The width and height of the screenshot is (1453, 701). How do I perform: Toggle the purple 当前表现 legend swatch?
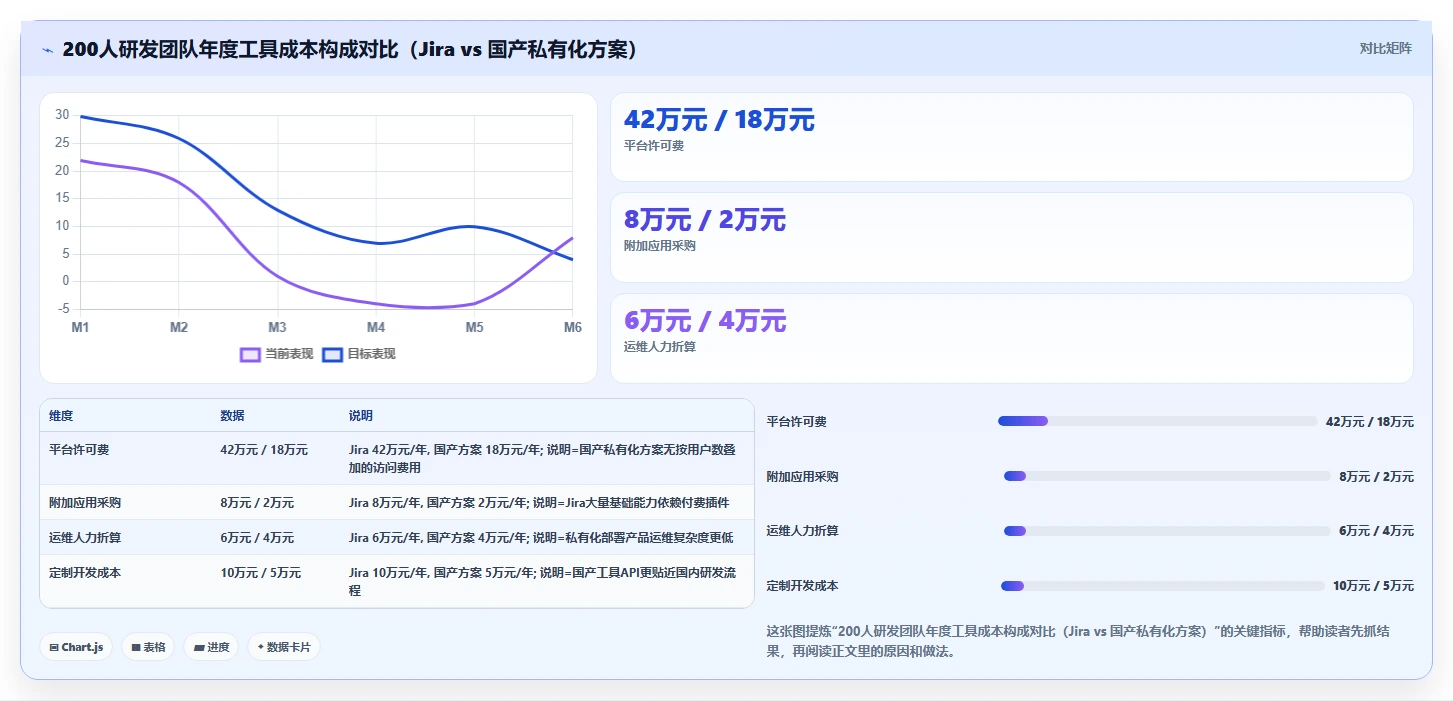click(x=250, y=354)
